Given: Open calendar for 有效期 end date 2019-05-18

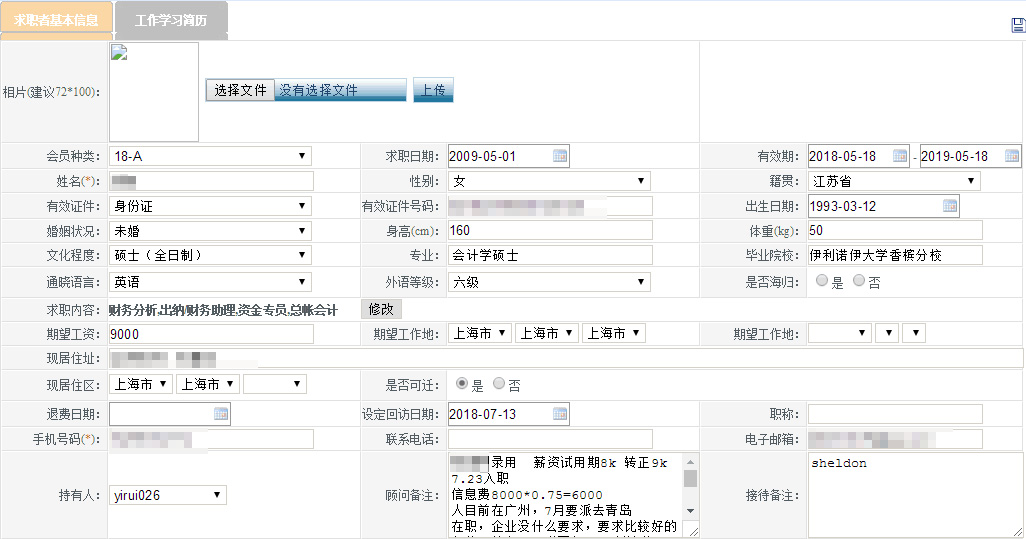Looking at the screenshot, I should tap(1012, 156).
